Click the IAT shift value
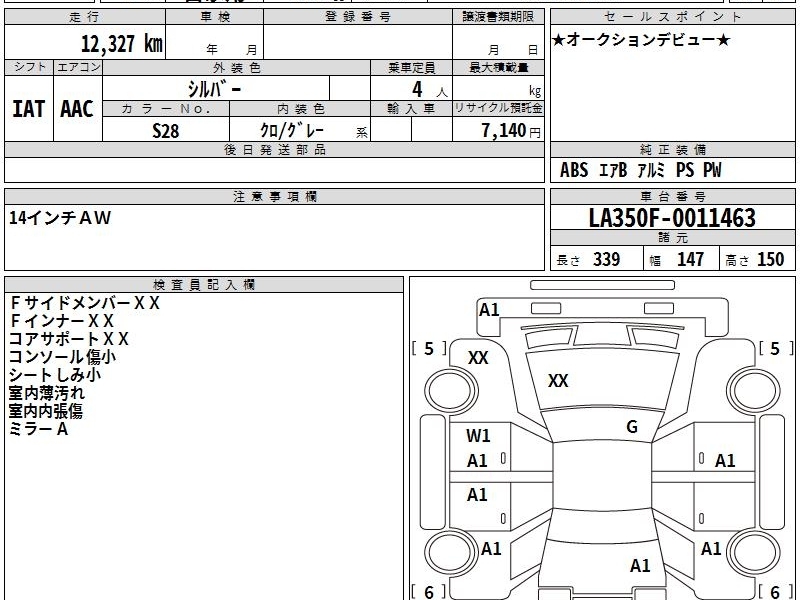The width and height of the screenshot is (800, 600). pyautogui.click(x=29, y=109)
